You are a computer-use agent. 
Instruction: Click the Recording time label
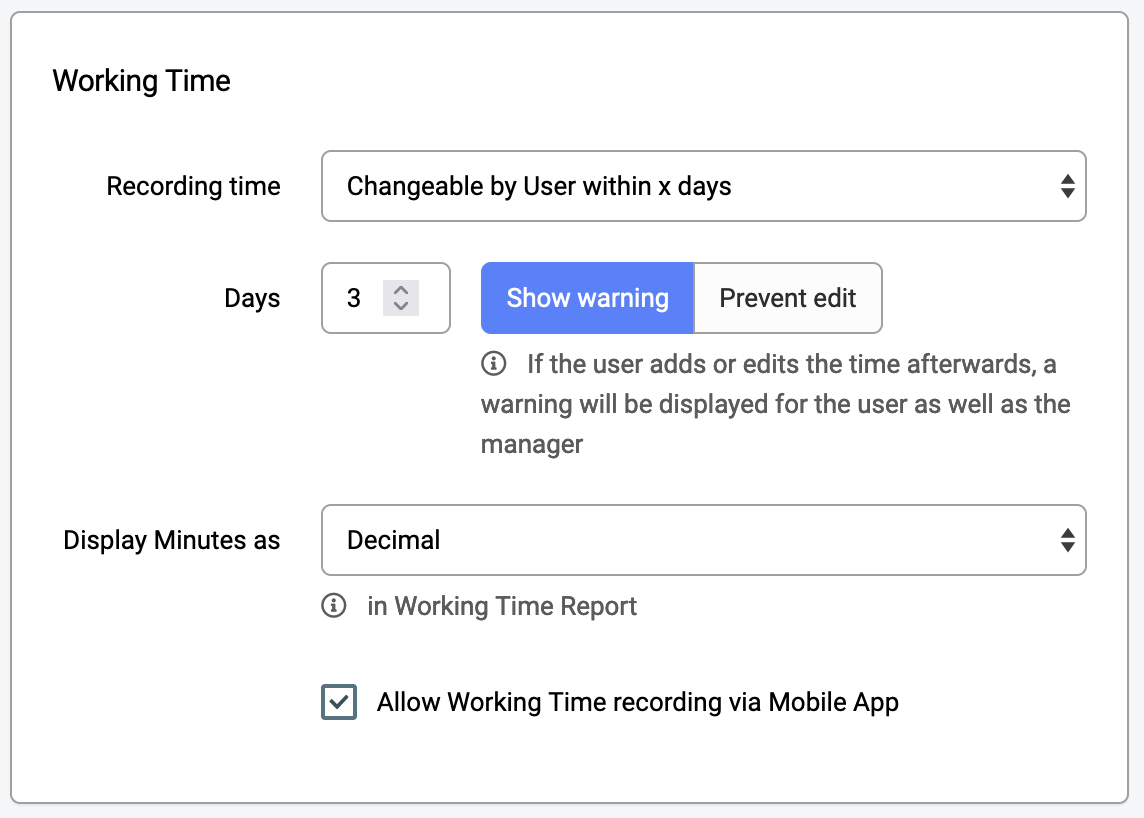pyautogui.click(x=193, y=186)
